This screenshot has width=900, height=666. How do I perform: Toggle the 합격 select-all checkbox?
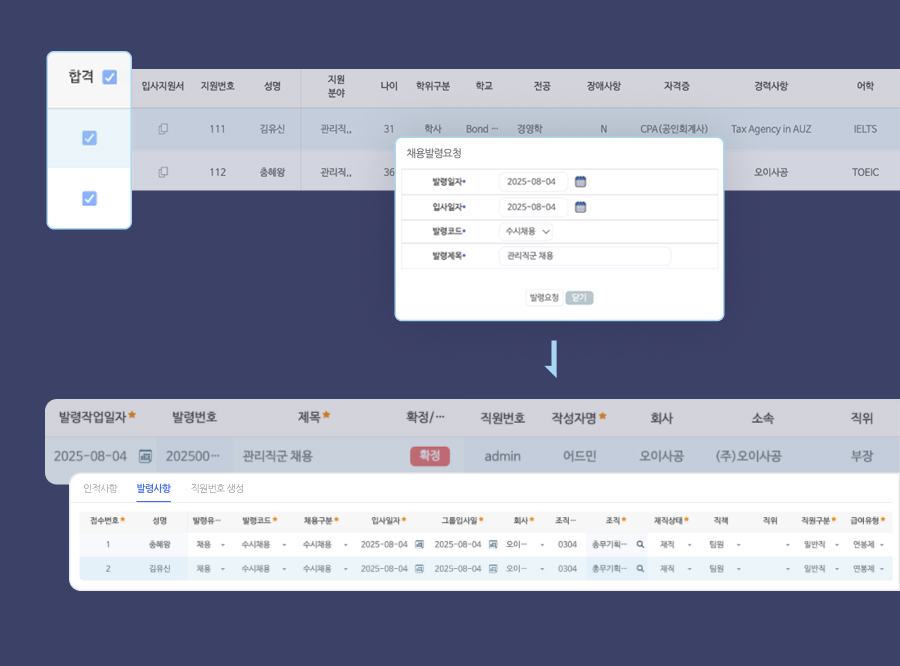click(110, 76)
